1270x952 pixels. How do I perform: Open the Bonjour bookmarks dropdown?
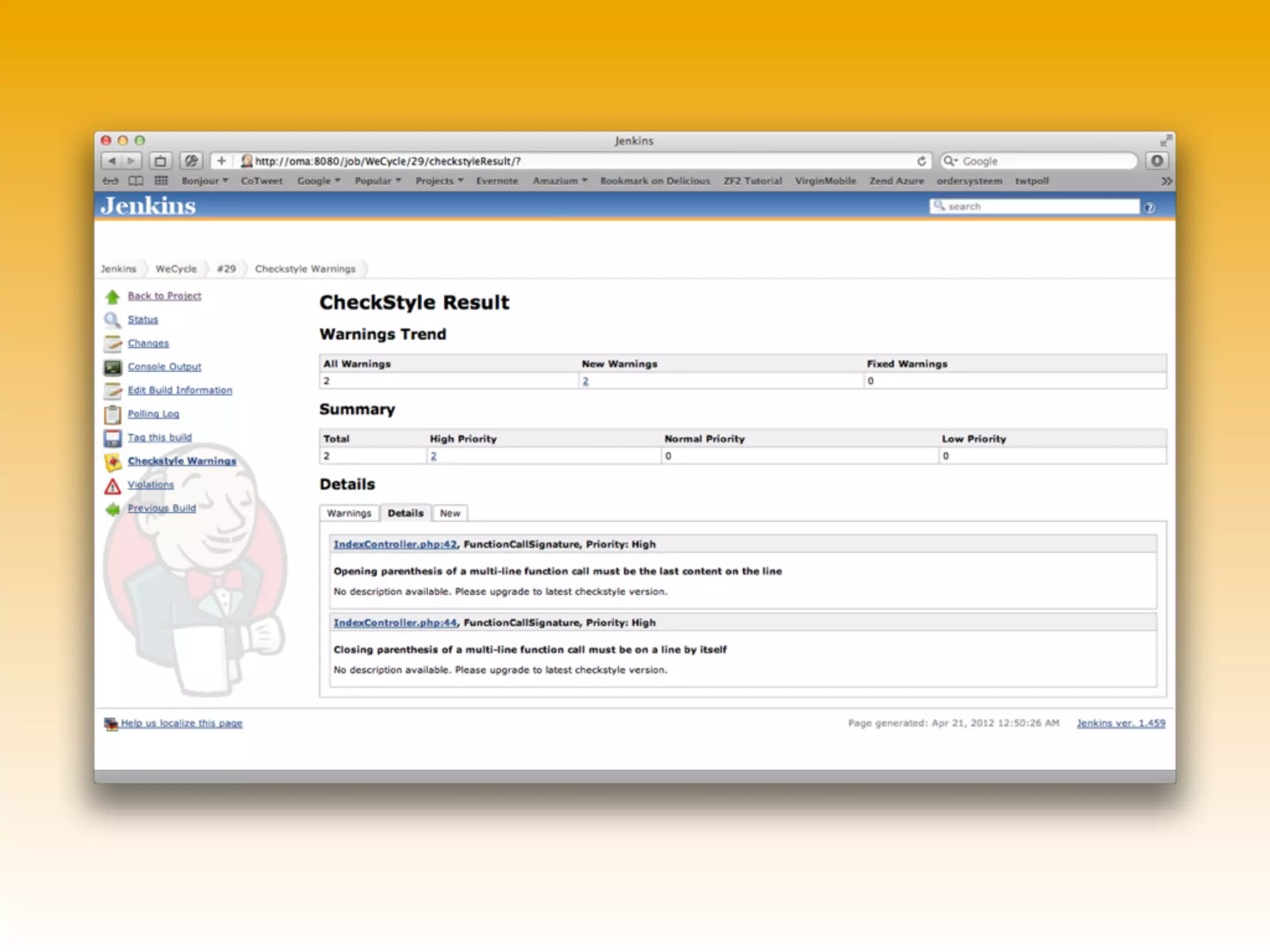coord(204,181)
